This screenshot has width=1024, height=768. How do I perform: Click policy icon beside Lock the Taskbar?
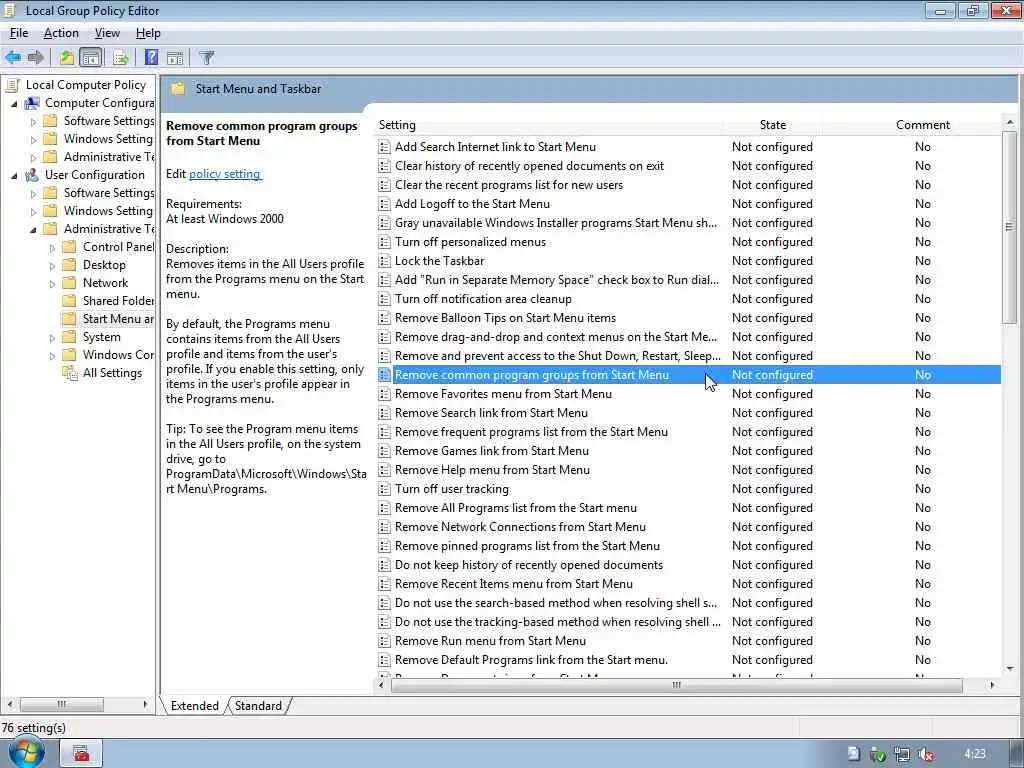click(385, 261)
